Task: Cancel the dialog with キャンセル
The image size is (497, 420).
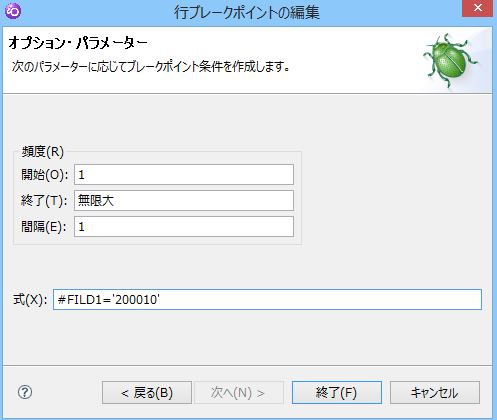Action: point(435,393)
